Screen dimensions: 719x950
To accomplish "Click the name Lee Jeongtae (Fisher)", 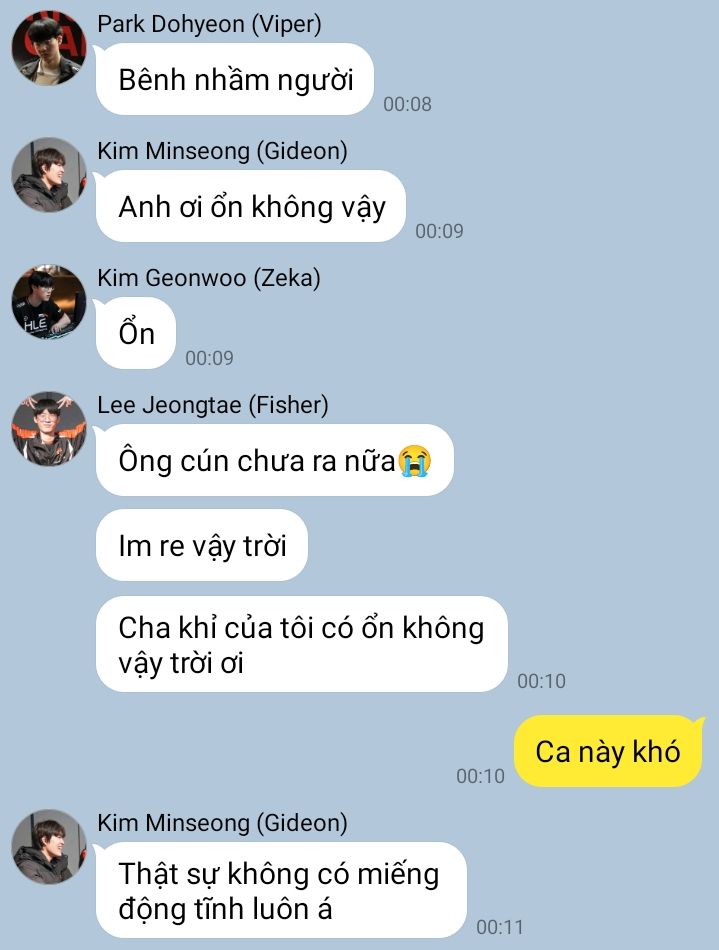I will 213,405.
